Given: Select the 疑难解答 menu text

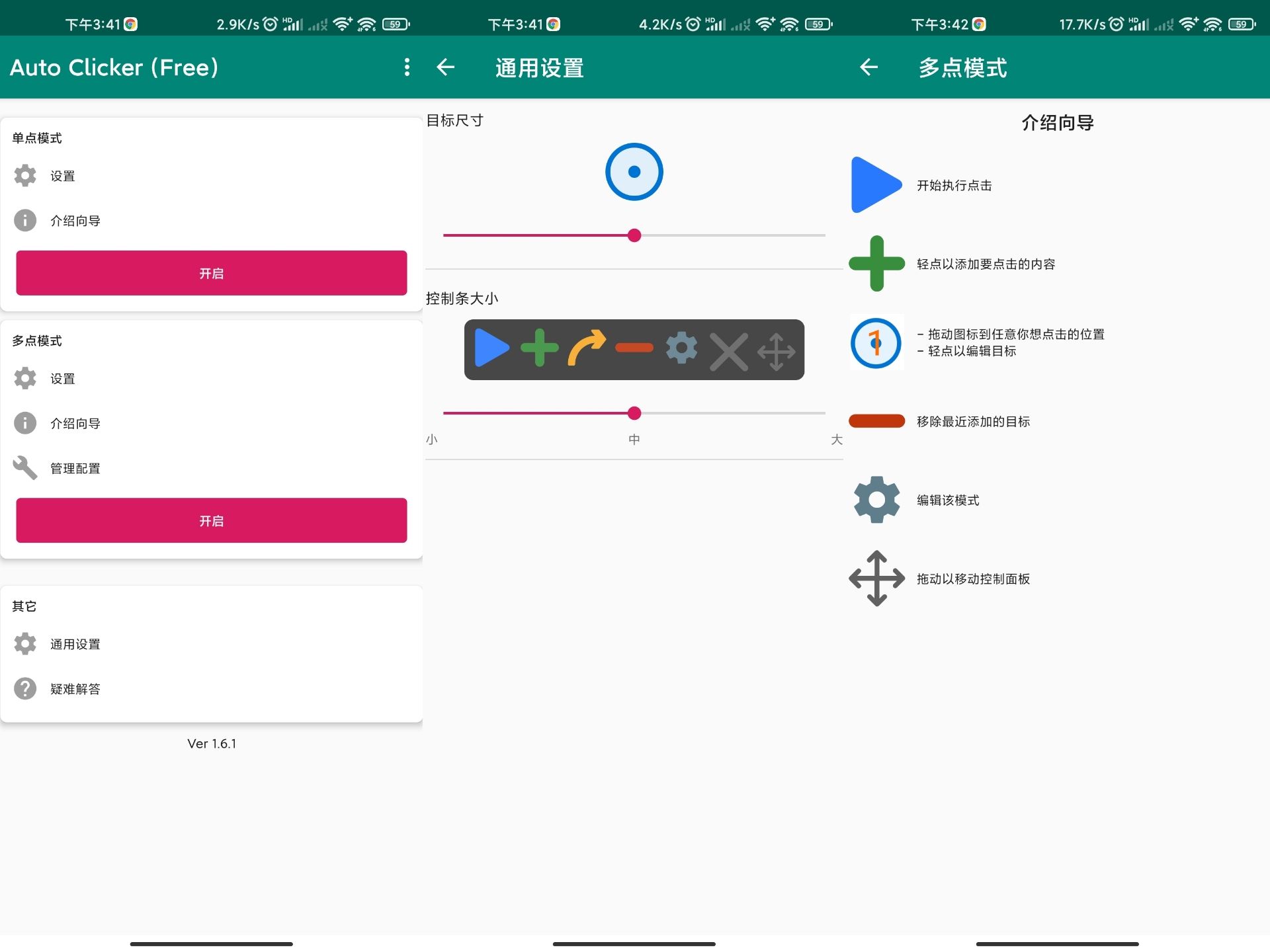Looking at the screenshot, I should (x=75, y=689).
